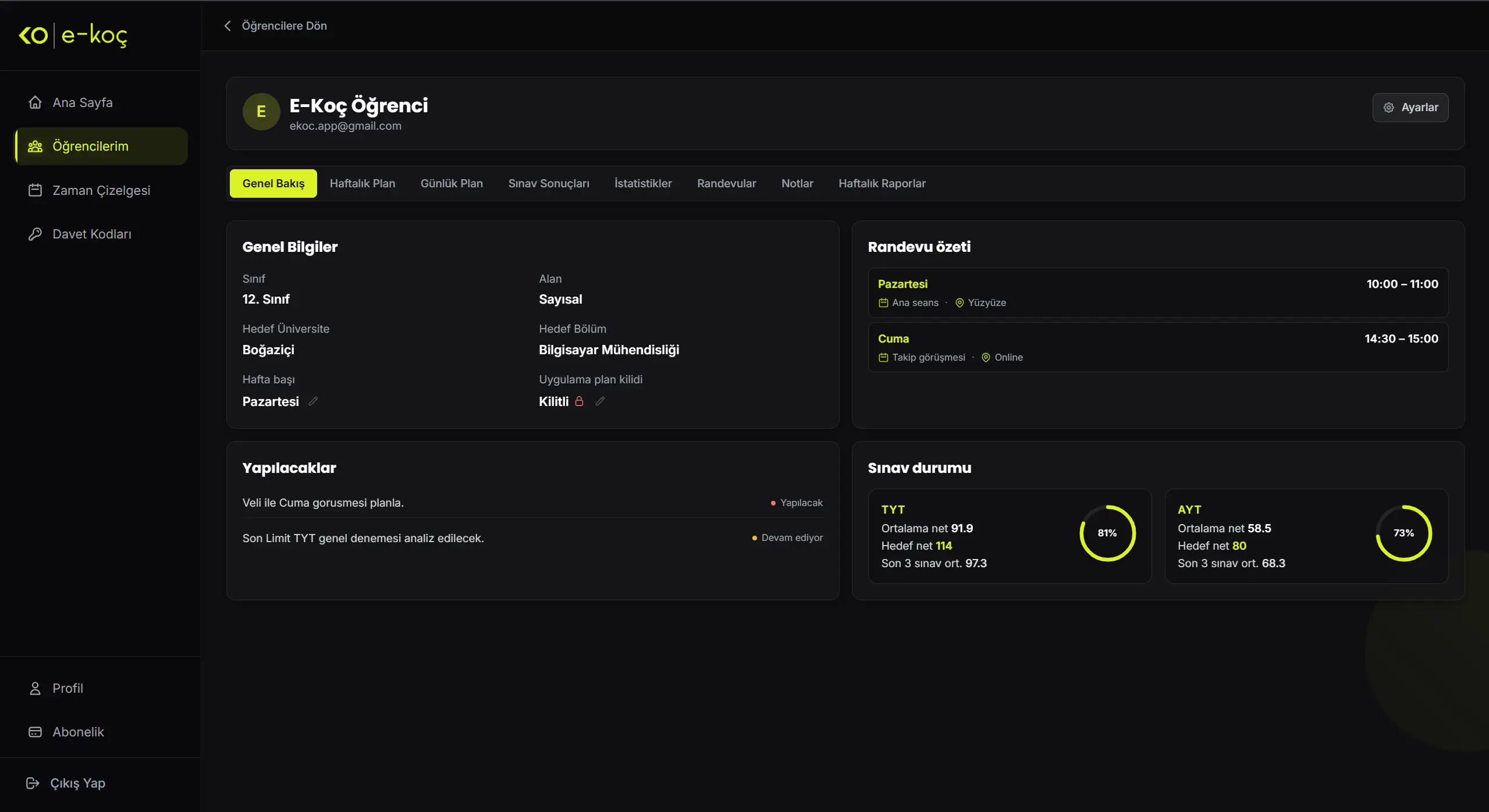Click the value 'Boğaziçi'
The height and width of the screenshot is (812, 1489).
click(x=268, y=350)
